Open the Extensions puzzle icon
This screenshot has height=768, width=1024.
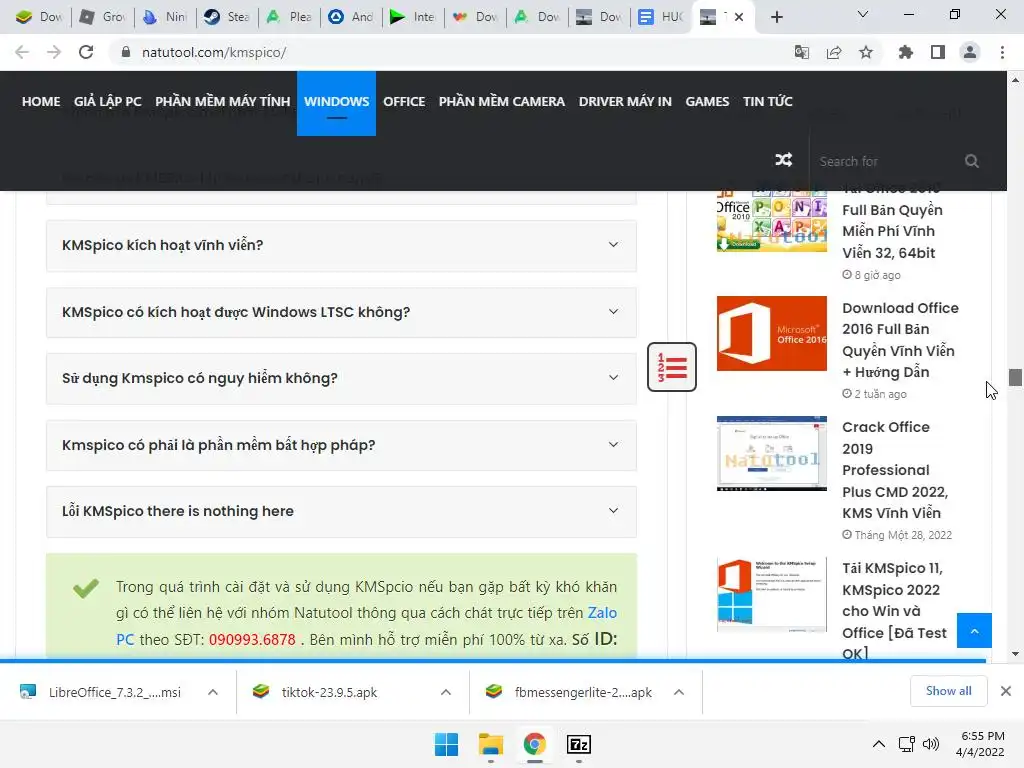pos(906,52)
